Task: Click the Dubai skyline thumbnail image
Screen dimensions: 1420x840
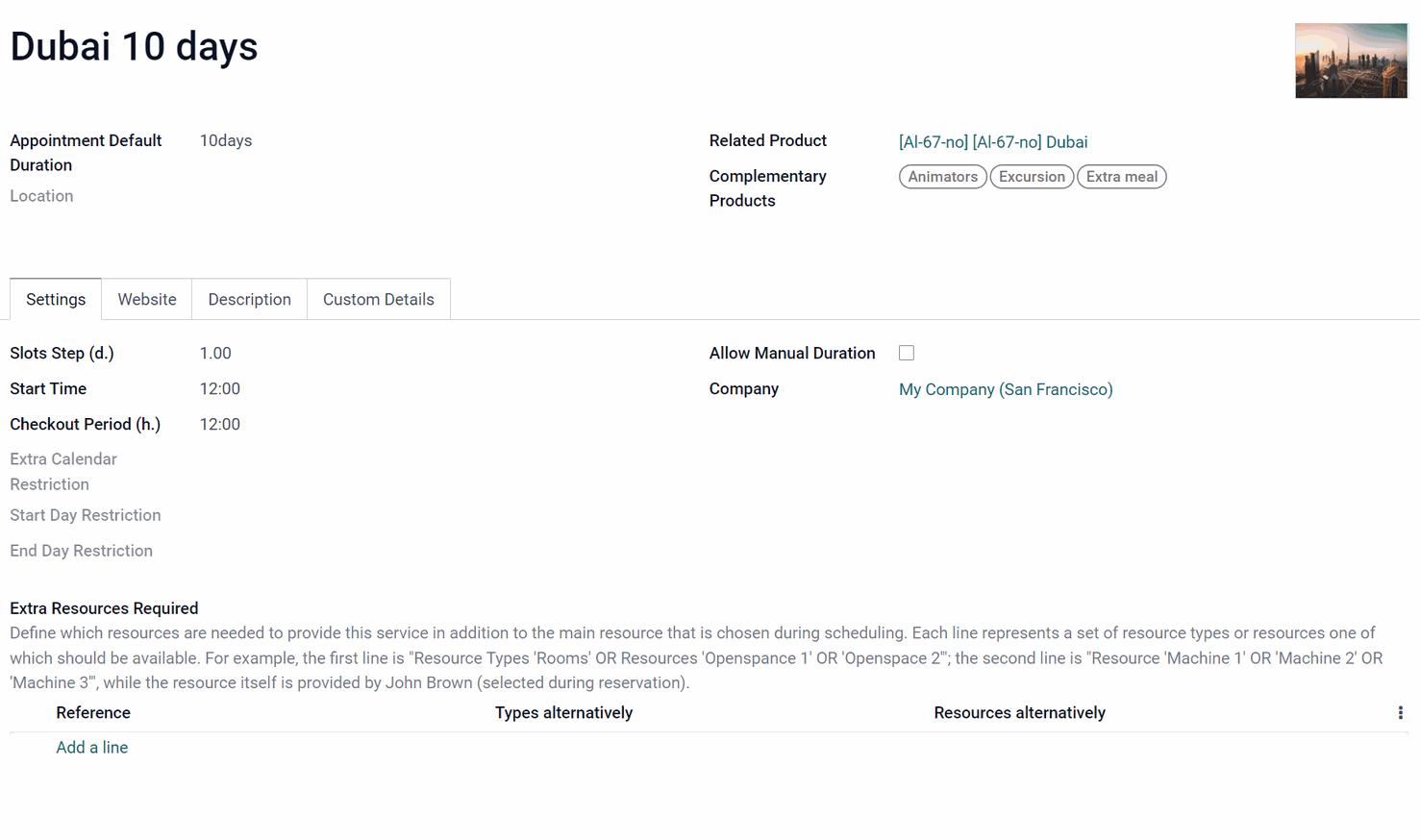Action: [x=1351, y=61]
